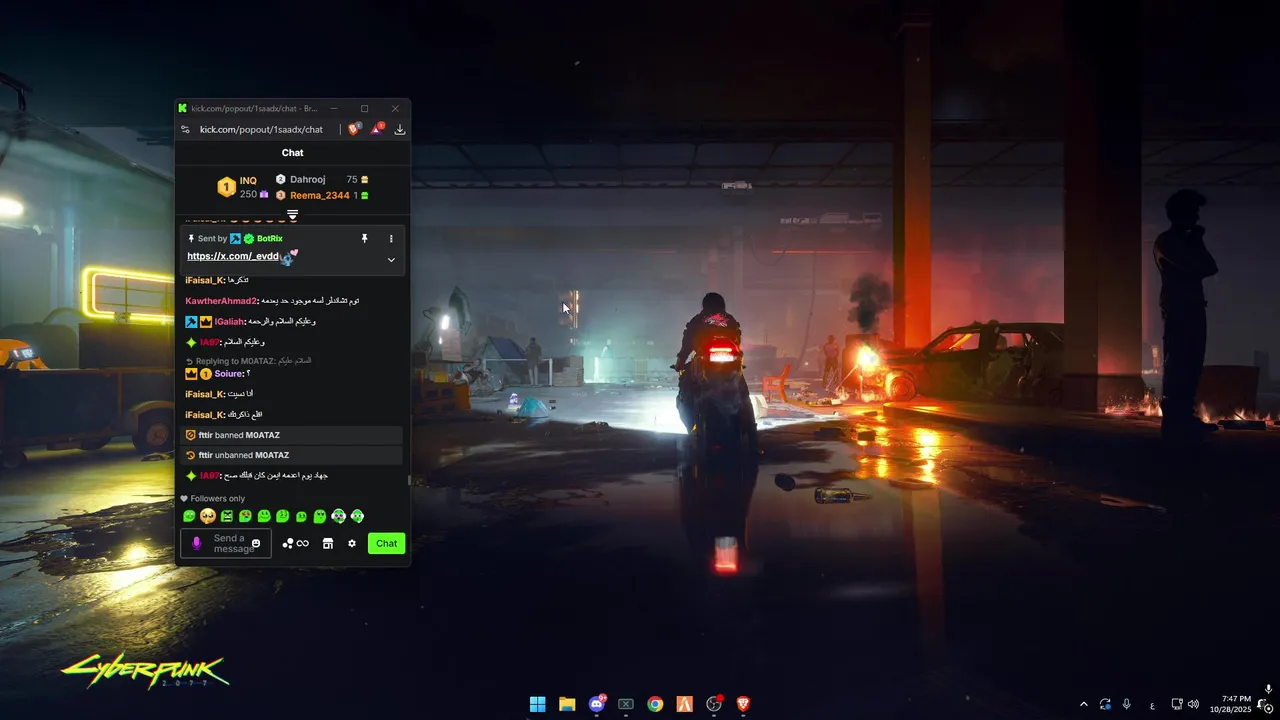Open the Windows Start menu
The height and width of the screenshot is (720, 1280).
click(x=537, y=704)
